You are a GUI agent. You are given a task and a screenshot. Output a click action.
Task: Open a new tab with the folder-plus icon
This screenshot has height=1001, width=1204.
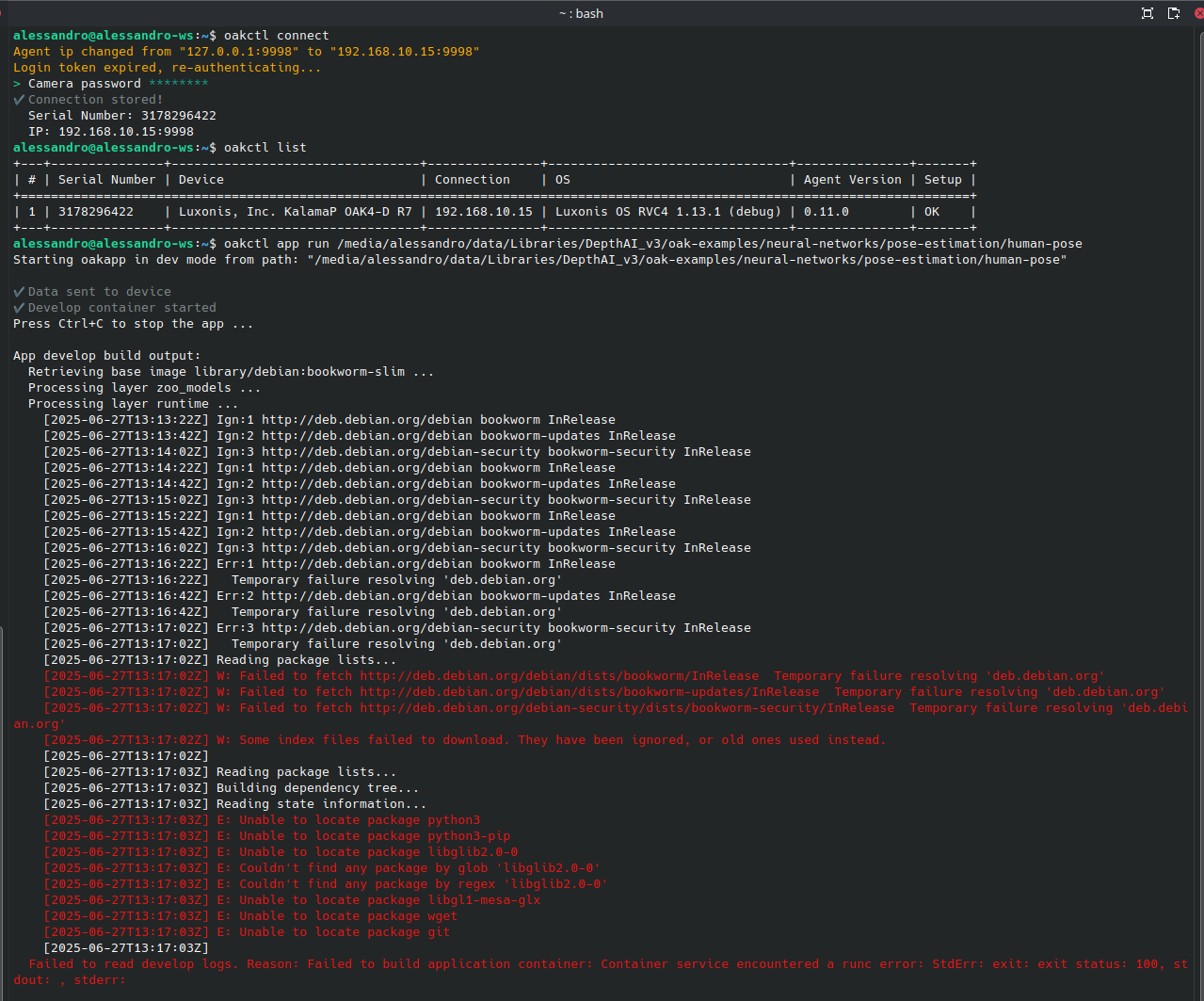coord(1174,13)
